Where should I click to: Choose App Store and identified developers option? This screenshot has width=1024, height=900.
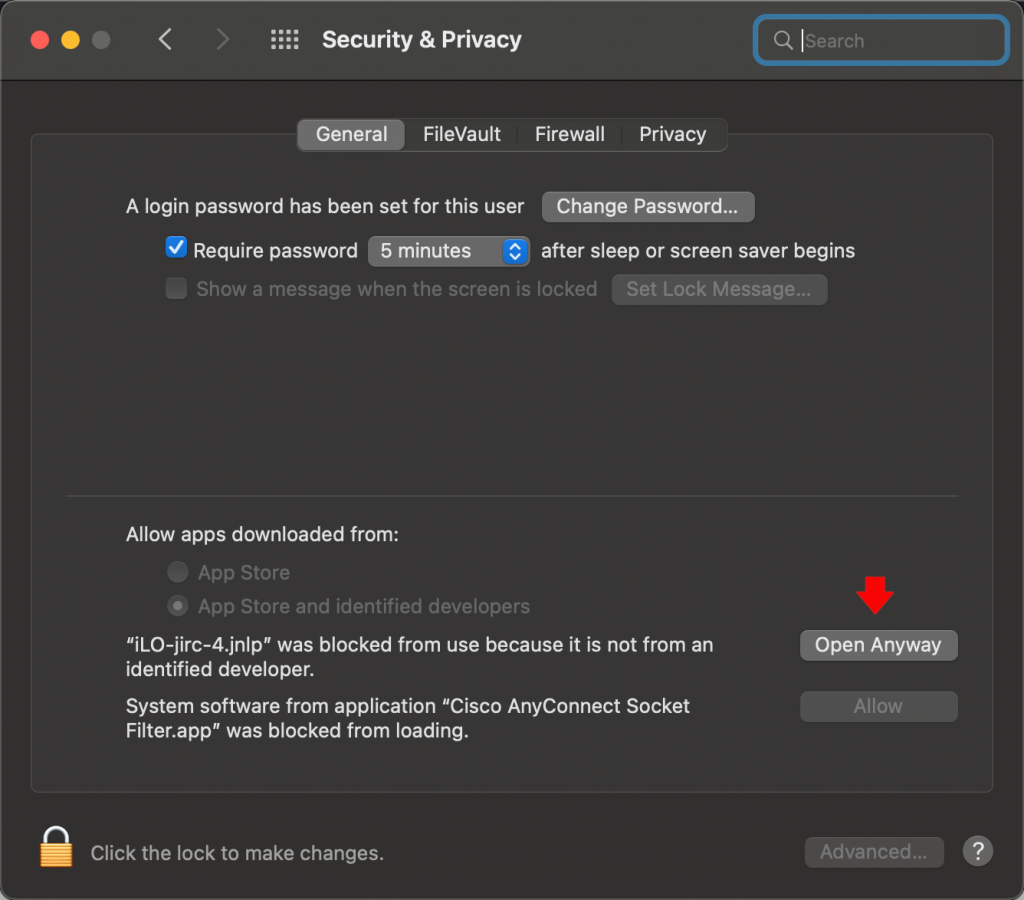(x=177, y=606)
